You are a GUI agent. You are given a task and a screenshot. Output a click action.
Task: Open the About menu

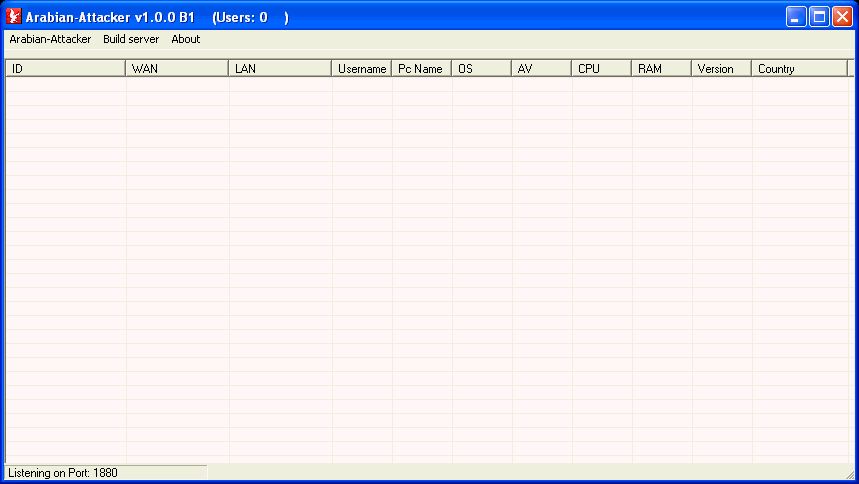185,39
